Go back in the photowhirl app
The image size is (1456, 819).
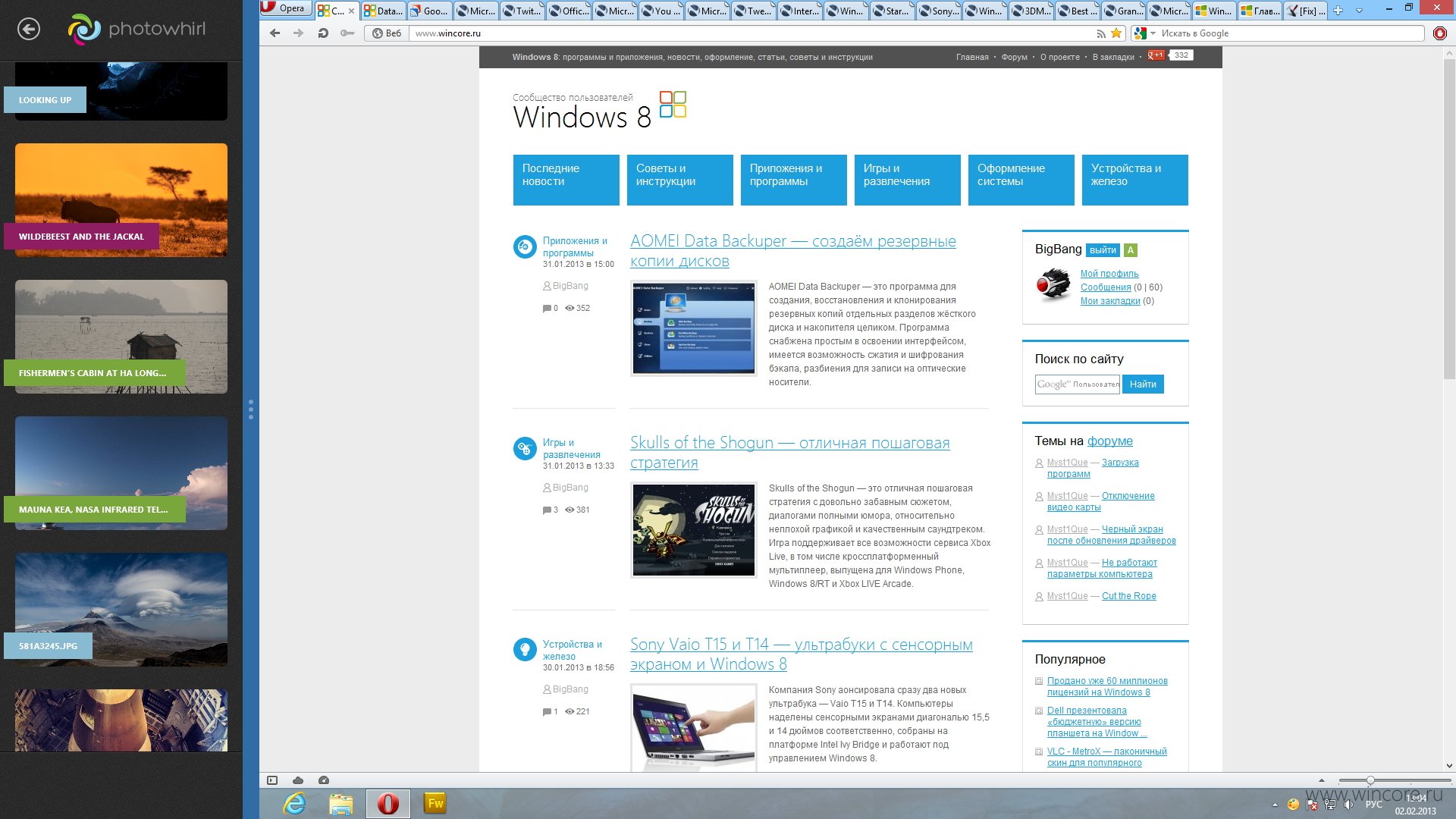[x=29, y=30]
